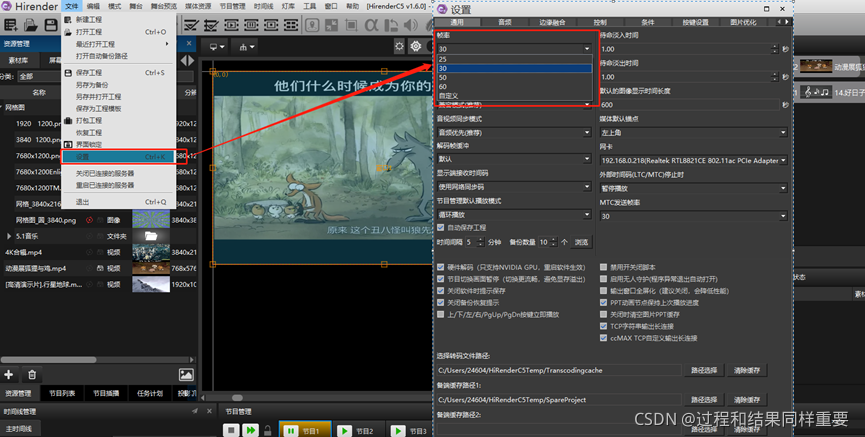Click the 浏览 browse button
This screenshot has width=865, height=437.
[581, 242]
